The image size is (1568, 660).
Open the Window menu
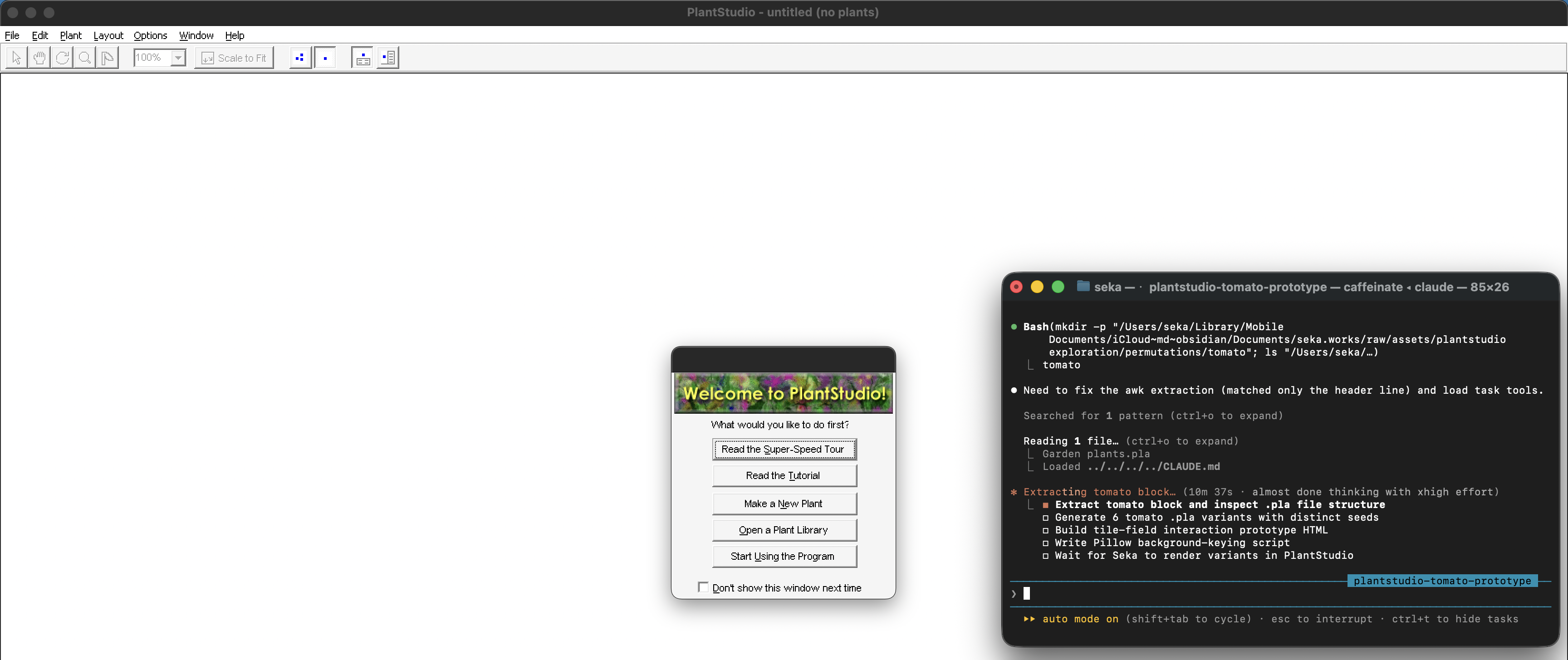[x=196, y=35]
